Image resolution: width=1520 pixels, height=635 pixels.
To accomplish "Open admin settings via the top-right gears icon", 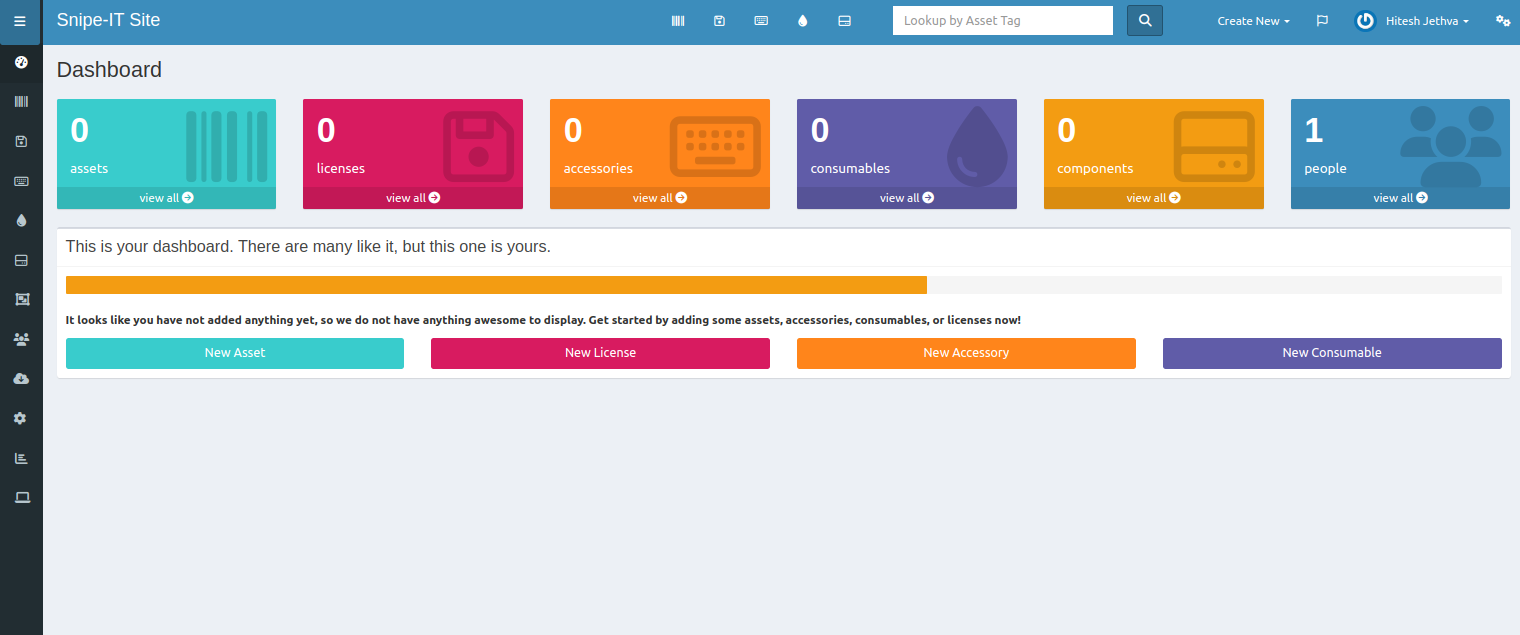I will click(x=1502, y=21).
